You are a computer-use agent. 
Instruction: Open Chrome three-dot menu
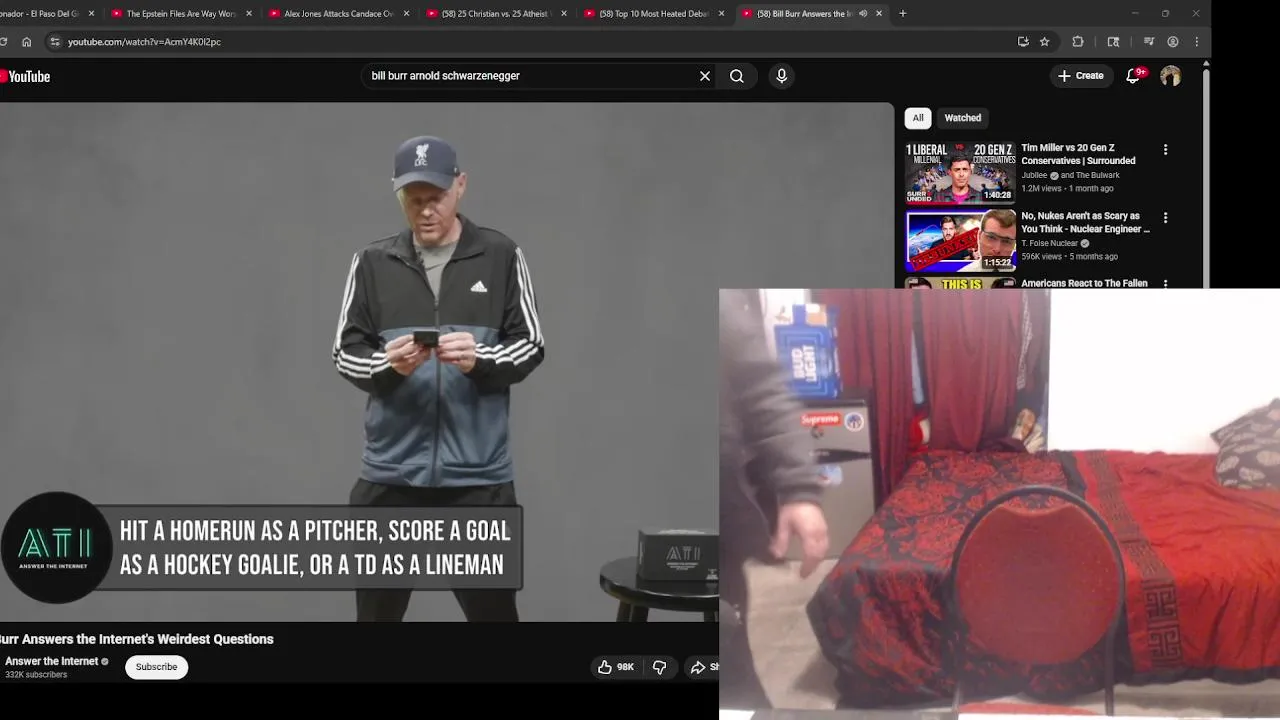point(1196,42)
